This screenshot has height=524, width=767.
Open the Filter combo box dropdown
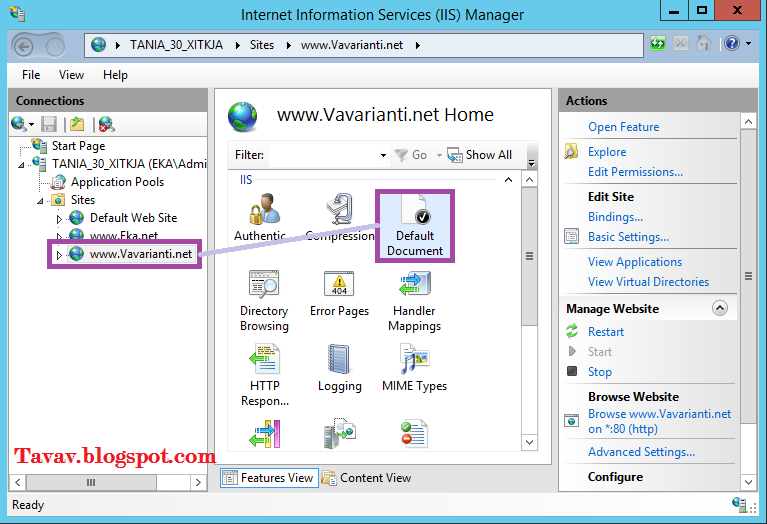[x=383, y=156]
